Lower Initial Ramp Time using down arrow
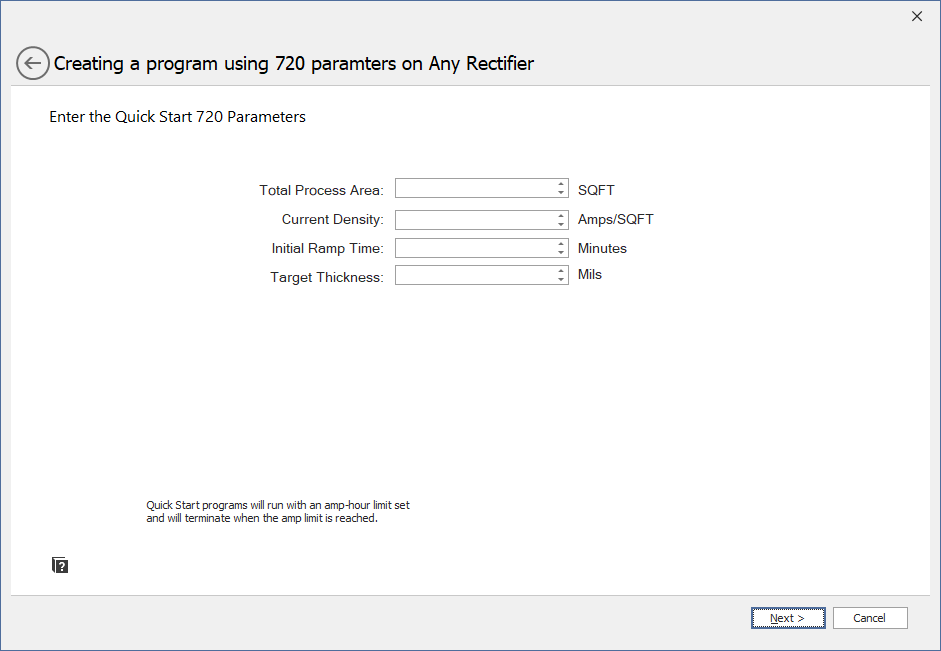Image resolution: width=941 pixels, height=651 pixels. [x=561, y=252]
